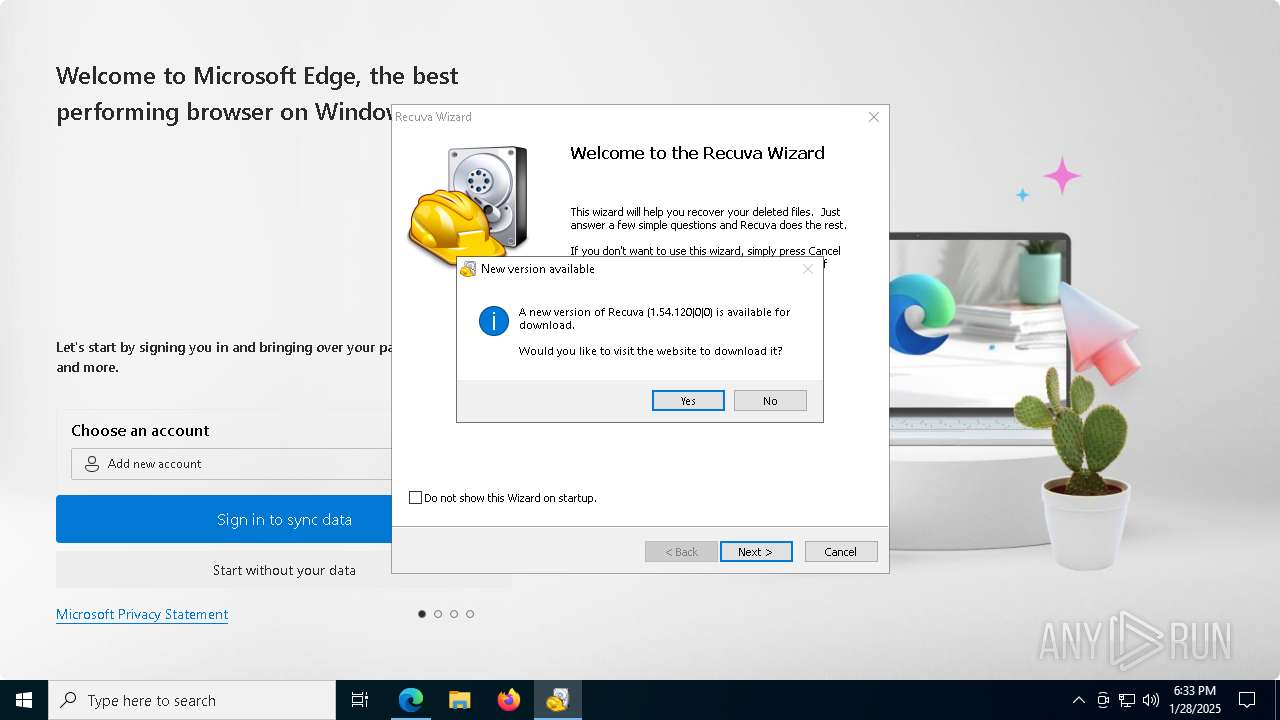Open the clock showing 6:33 PM

[x=1195, y=700]
